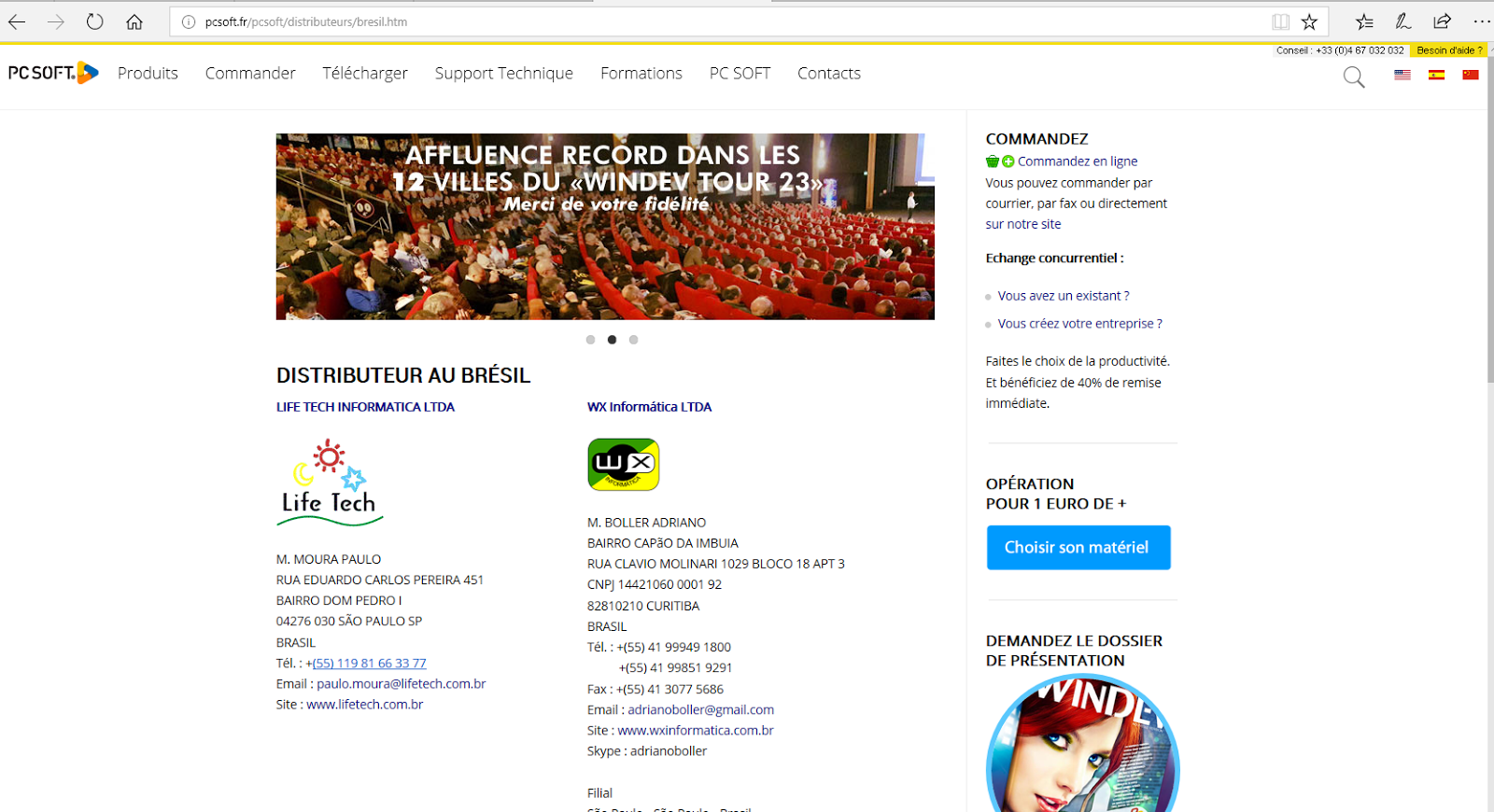Click the 'M. MOURA PAULO' text
Screen dimensions: 1494x812
click(329, 559)
